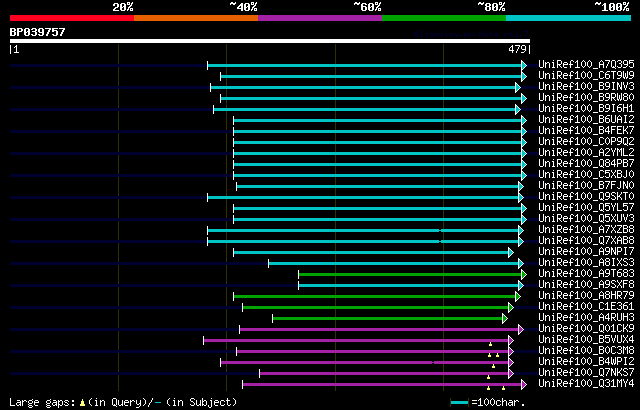Click the green ~80% identity legend segment
This screenshot has height=410, width=640.
[x=444, y=18]
